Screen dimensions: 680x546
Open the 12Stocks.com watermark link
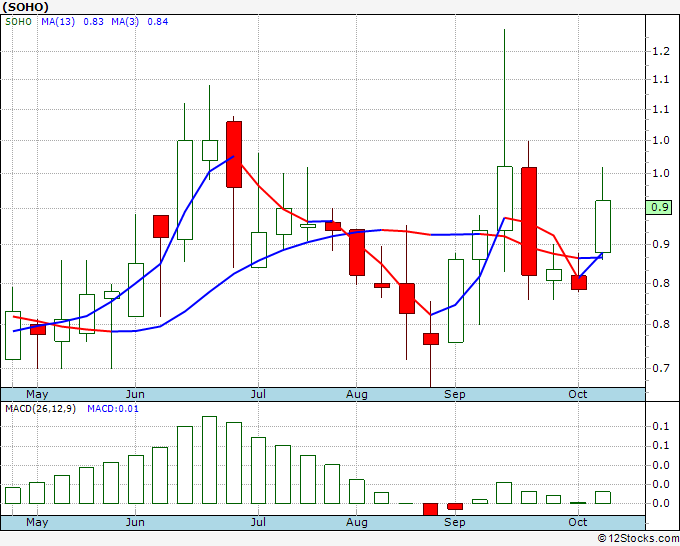pyautogui.click(x=637, y=538)
